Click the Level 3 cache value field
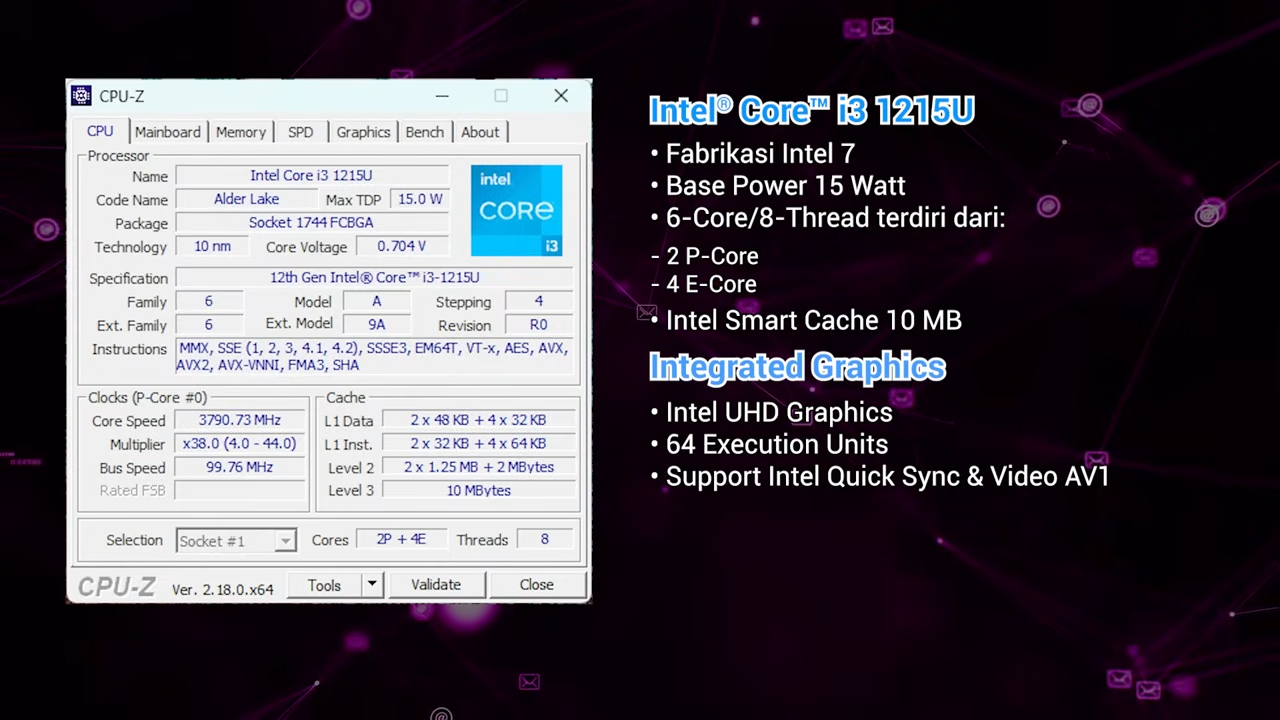This screenshot has height=720, width=1280. click(x=478, y=491)
